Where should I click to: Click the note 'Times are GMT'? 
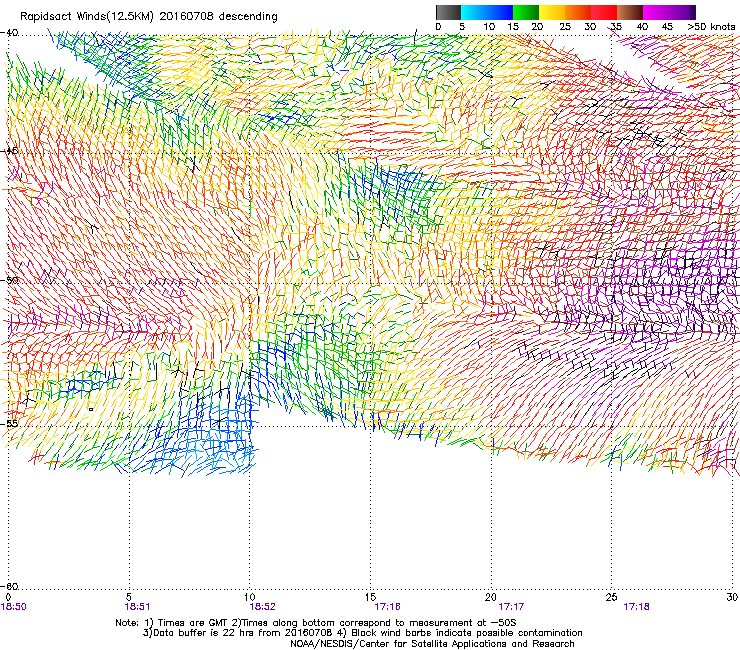[191, 623]
